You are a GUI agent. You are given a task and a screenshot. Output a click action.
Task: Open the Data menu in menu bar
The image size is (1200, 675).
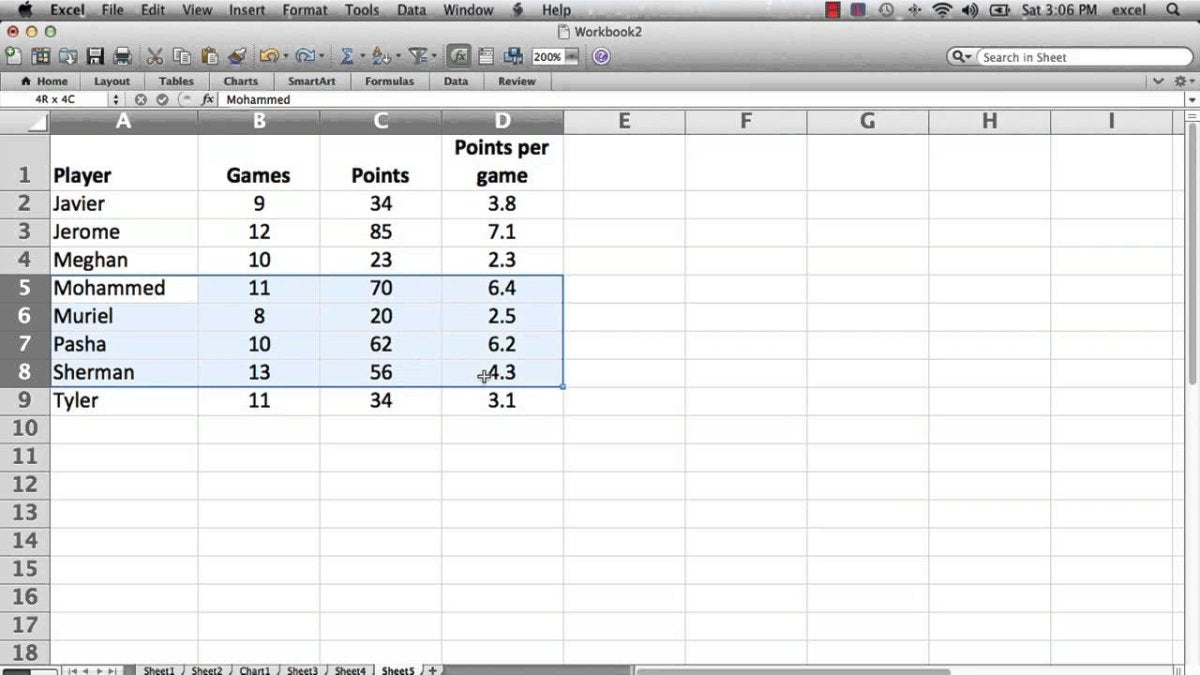pos(411,10)
